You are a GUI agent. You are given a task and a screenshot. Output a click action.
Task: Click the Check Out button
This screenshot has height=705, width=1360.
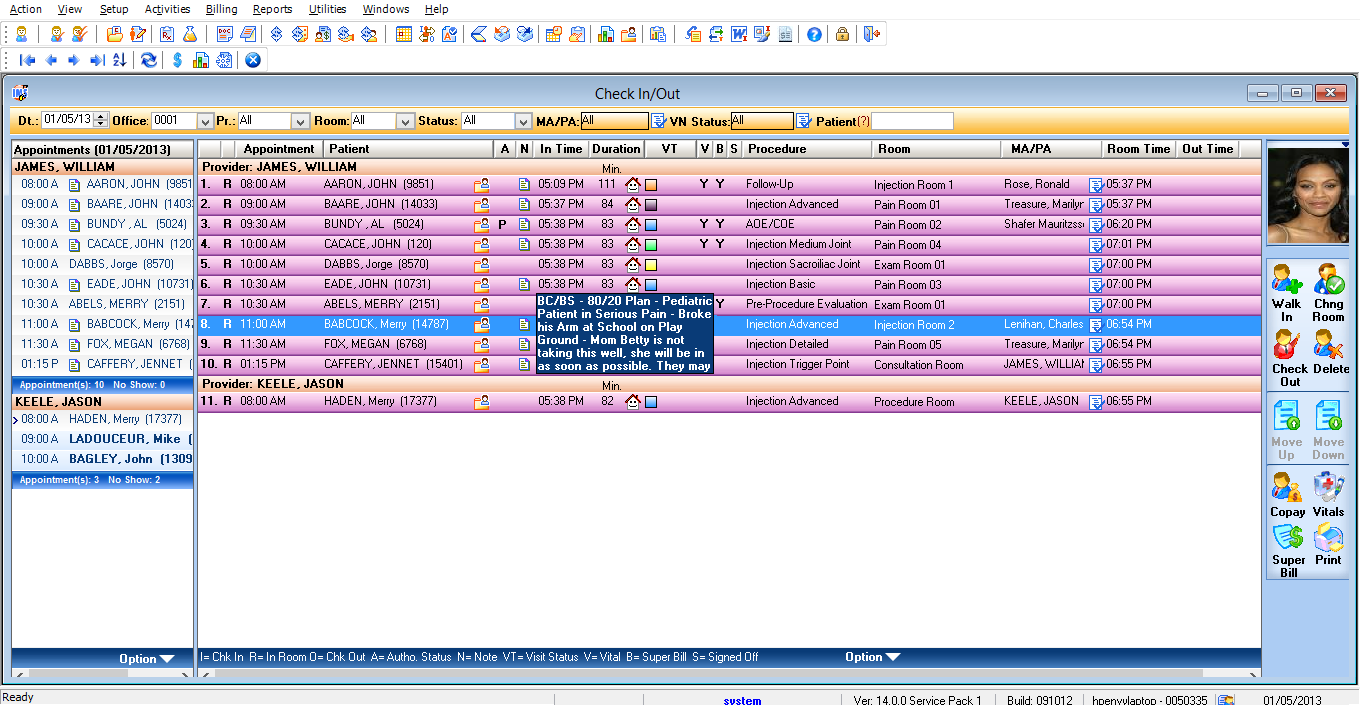pyautogui.click(x=1290, y=358)
